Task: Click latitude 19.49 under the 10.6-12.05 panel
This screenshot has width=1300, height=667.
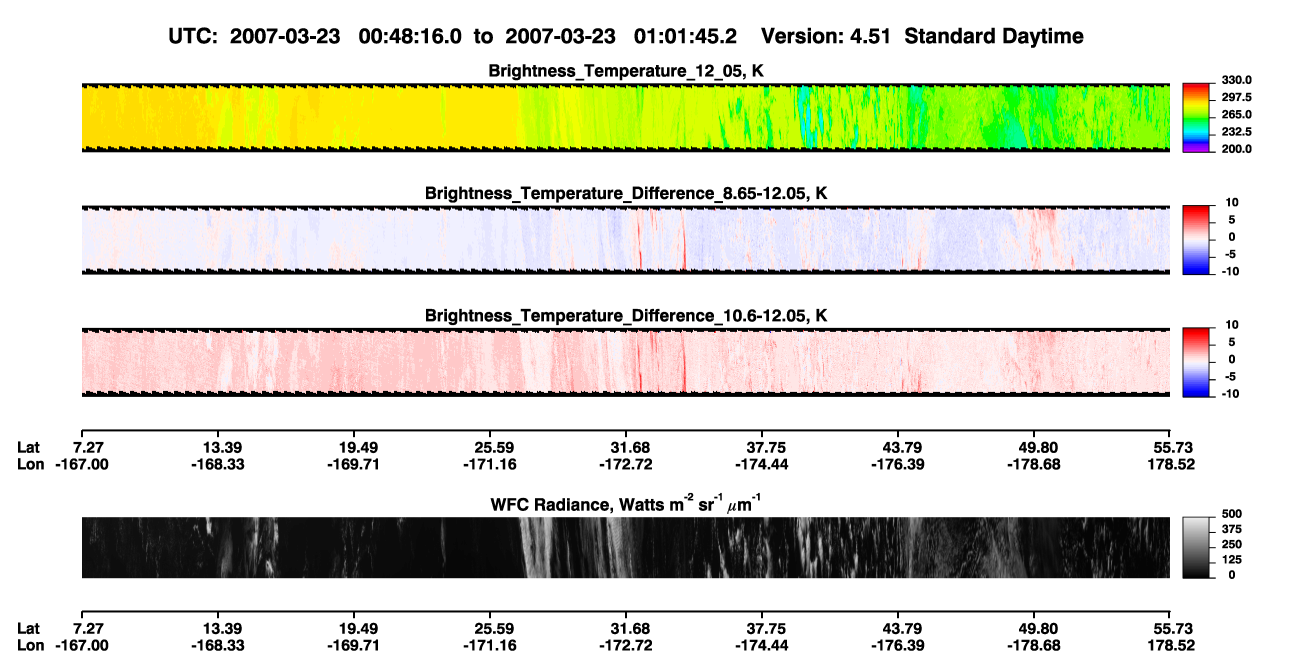Action: pos(353,448)
